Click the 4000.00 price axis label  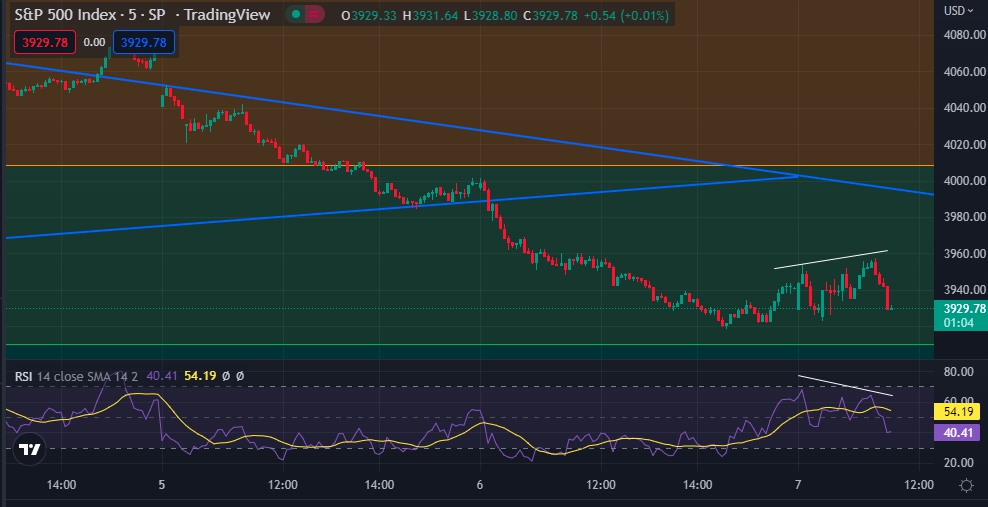(965, 181)
